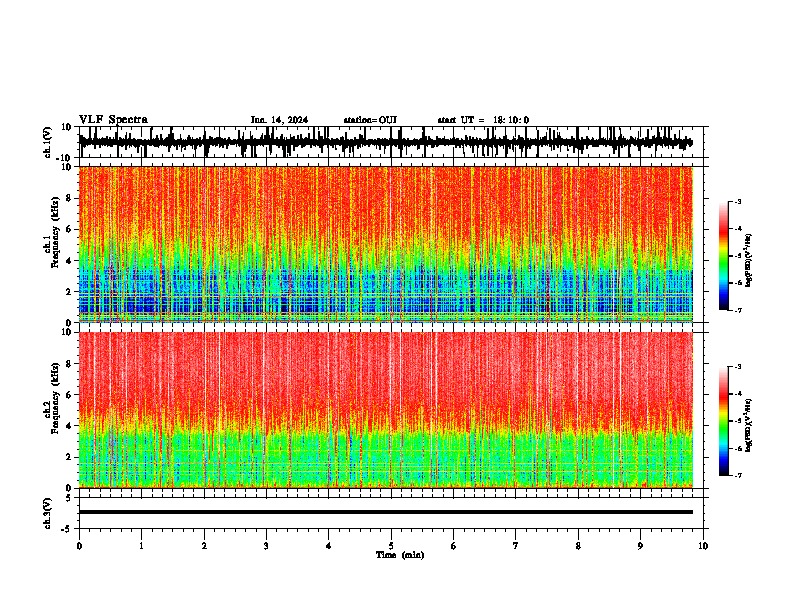
Task: Click time axis tick label "5"
Action: pos(391,546)
